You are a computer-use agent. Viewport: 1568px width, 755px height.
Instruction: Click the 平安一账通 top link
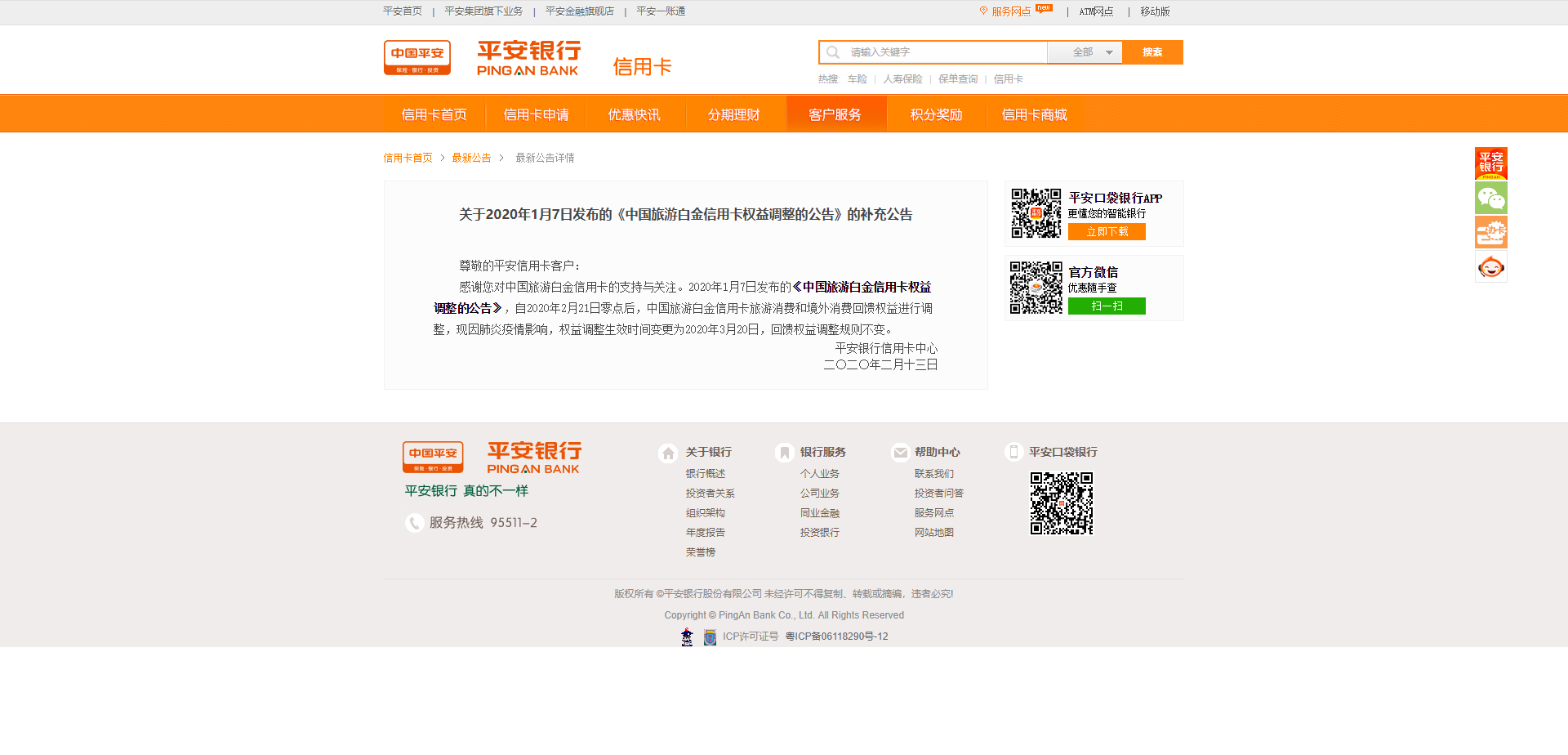pyautogui.click(x=661, y=11)
